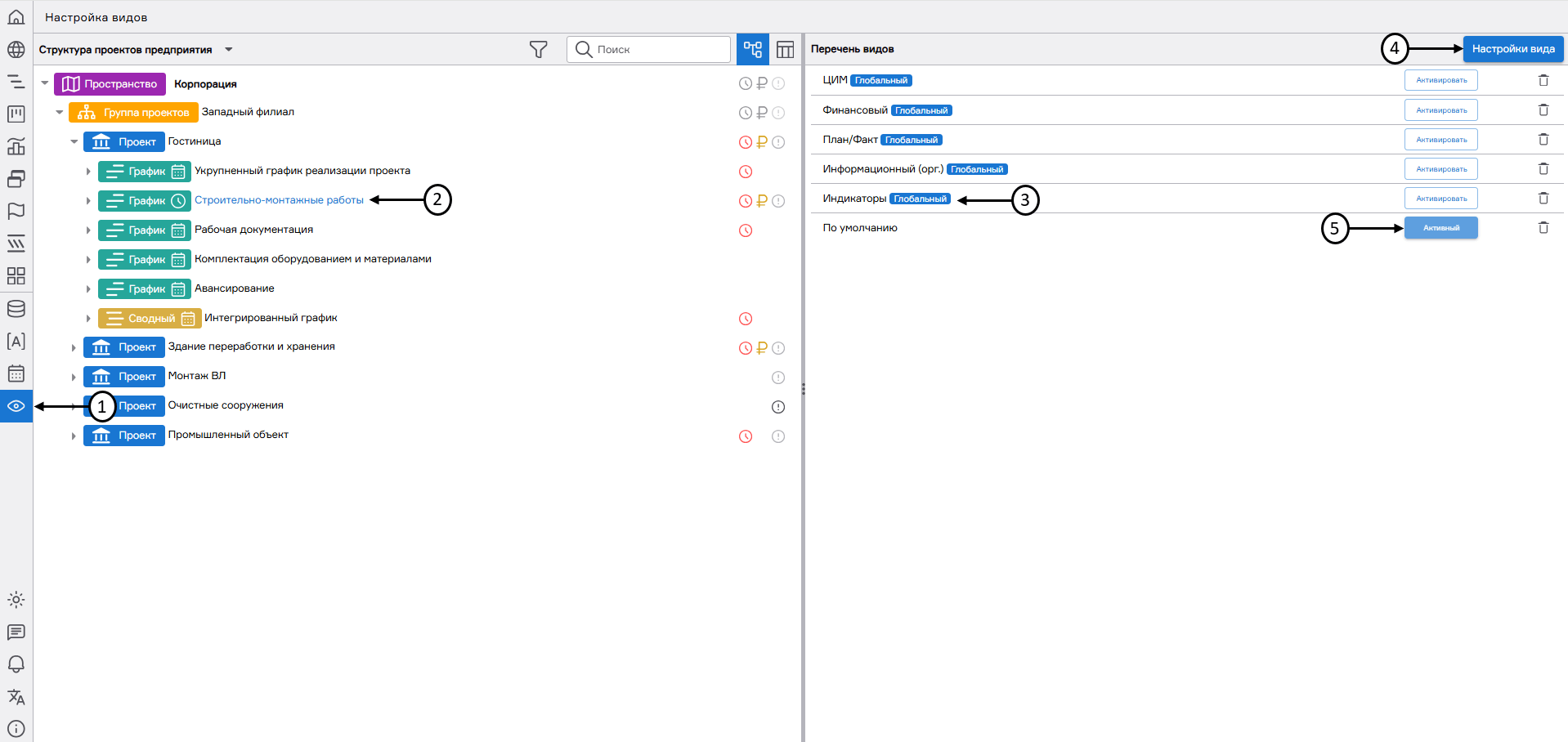Select the eye views settings sidebar item

16,406
